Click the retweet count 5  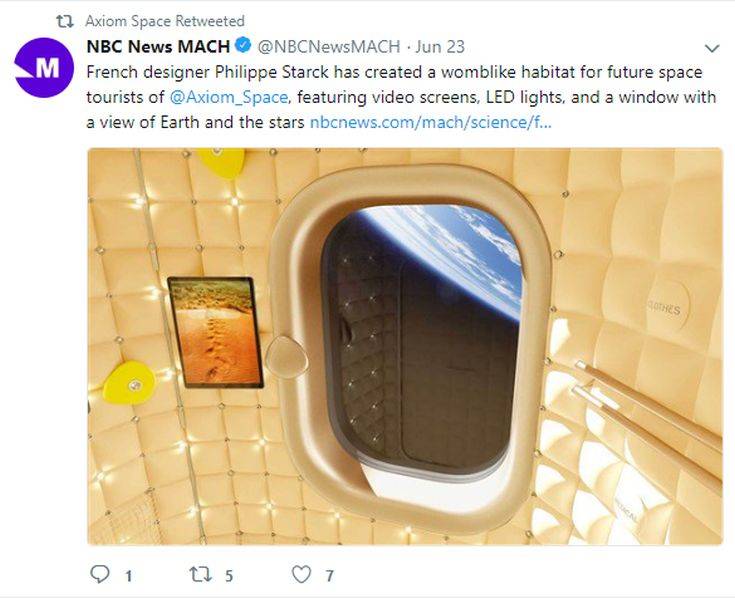click(229, 575)
